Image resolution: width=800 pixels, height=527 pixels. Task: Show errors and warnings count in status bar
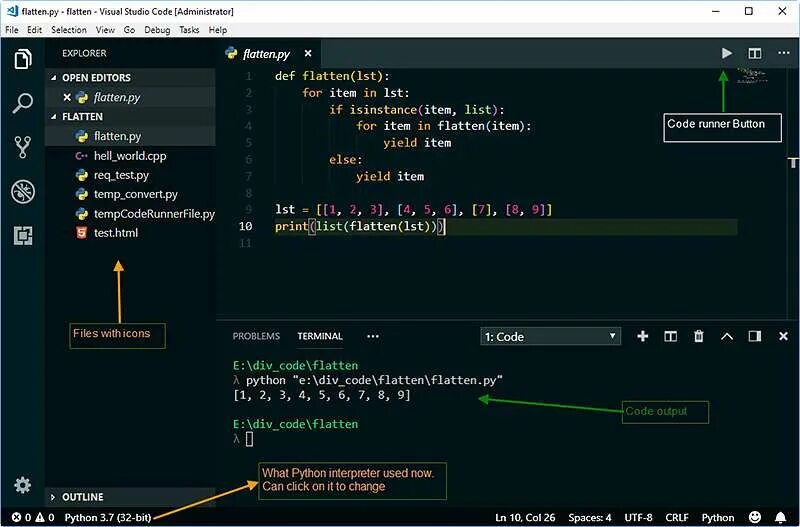click(33, 517)
